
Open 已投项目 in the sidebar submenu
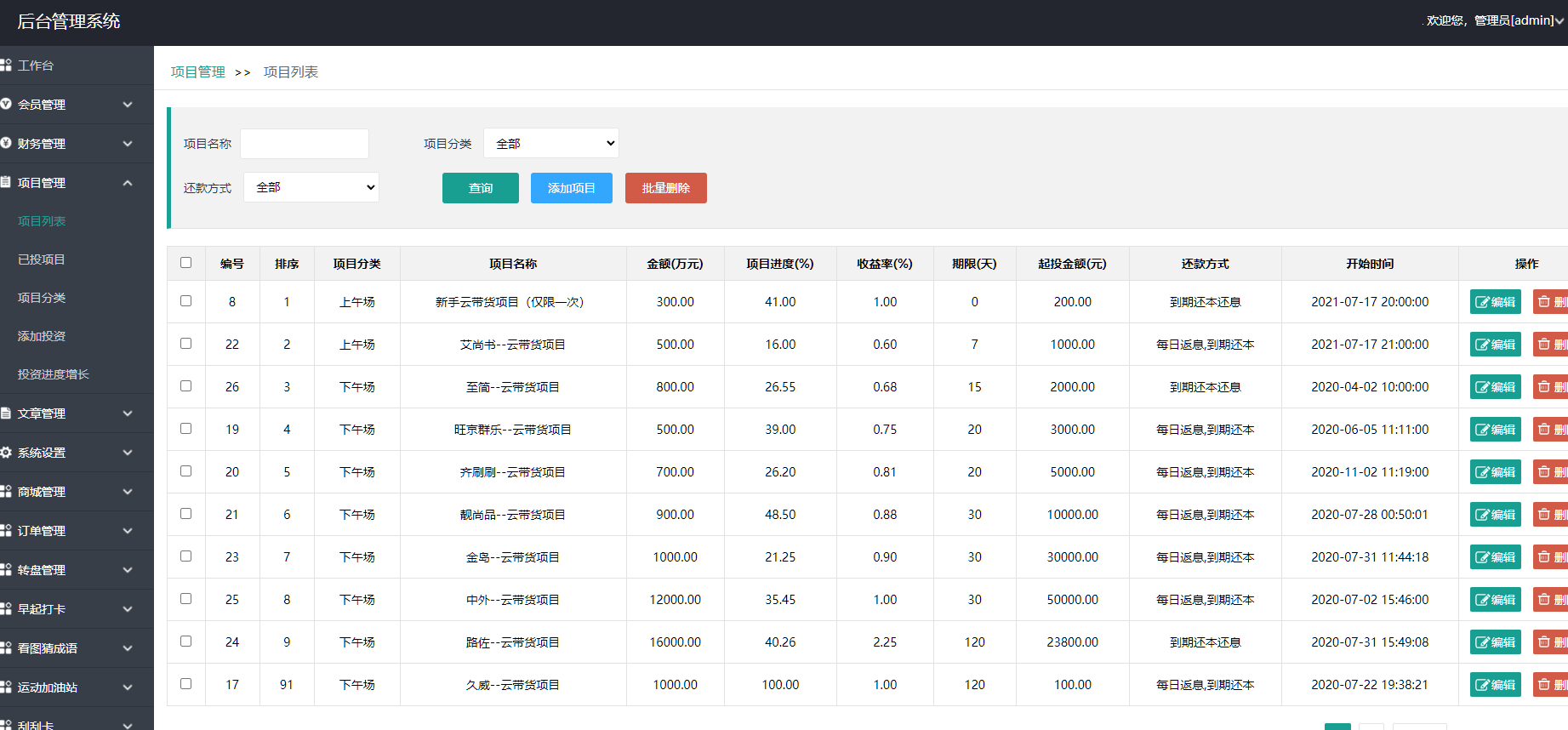coord(42,259)
